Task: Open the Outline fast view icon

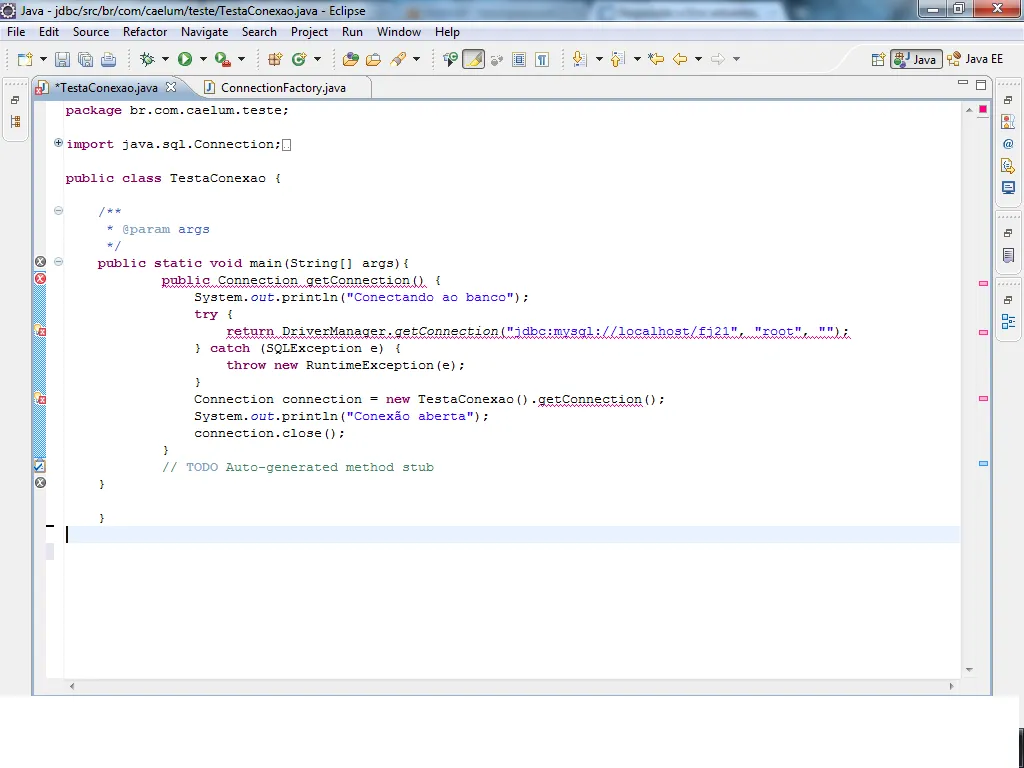Action: [1008, 322]
